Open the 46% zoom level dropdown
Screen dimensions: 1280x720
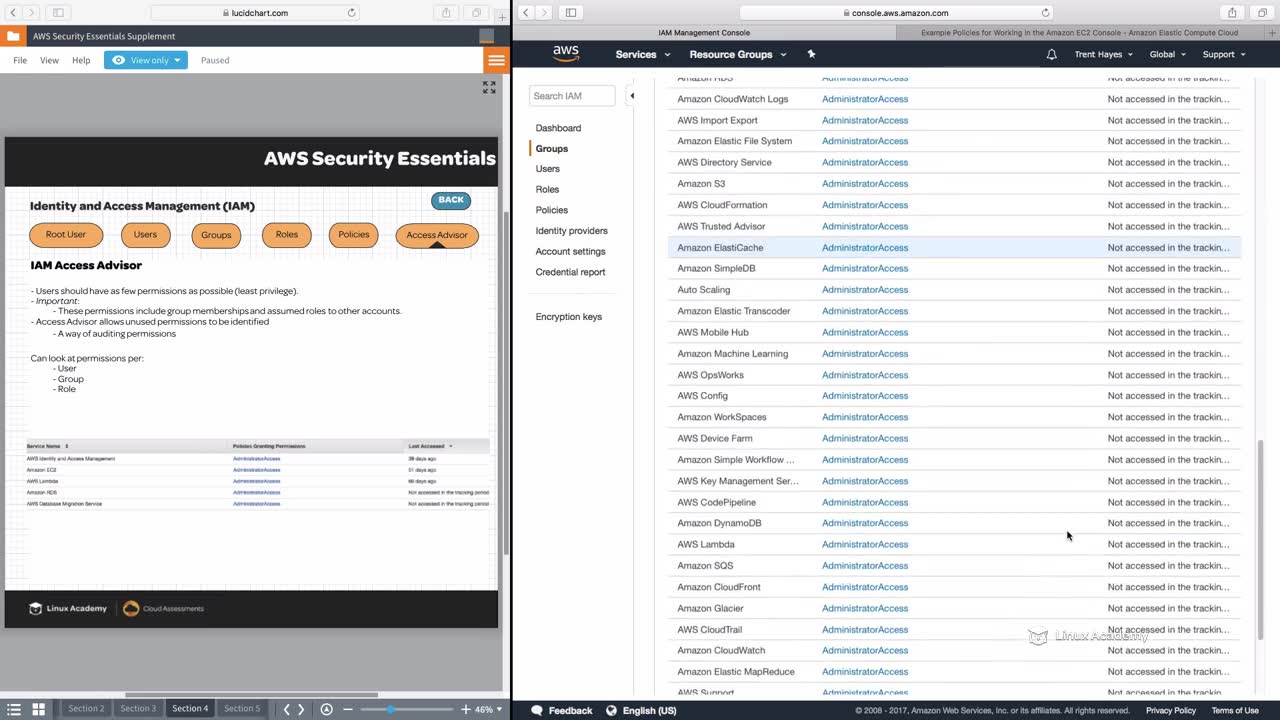point(487,709)
